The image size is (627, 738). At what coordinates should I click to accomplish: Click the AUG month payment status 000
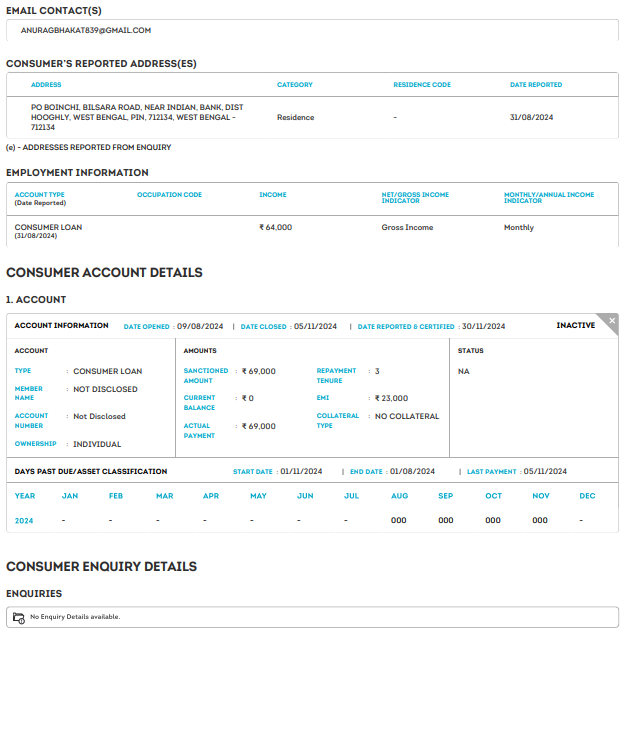tap(399, 520)
